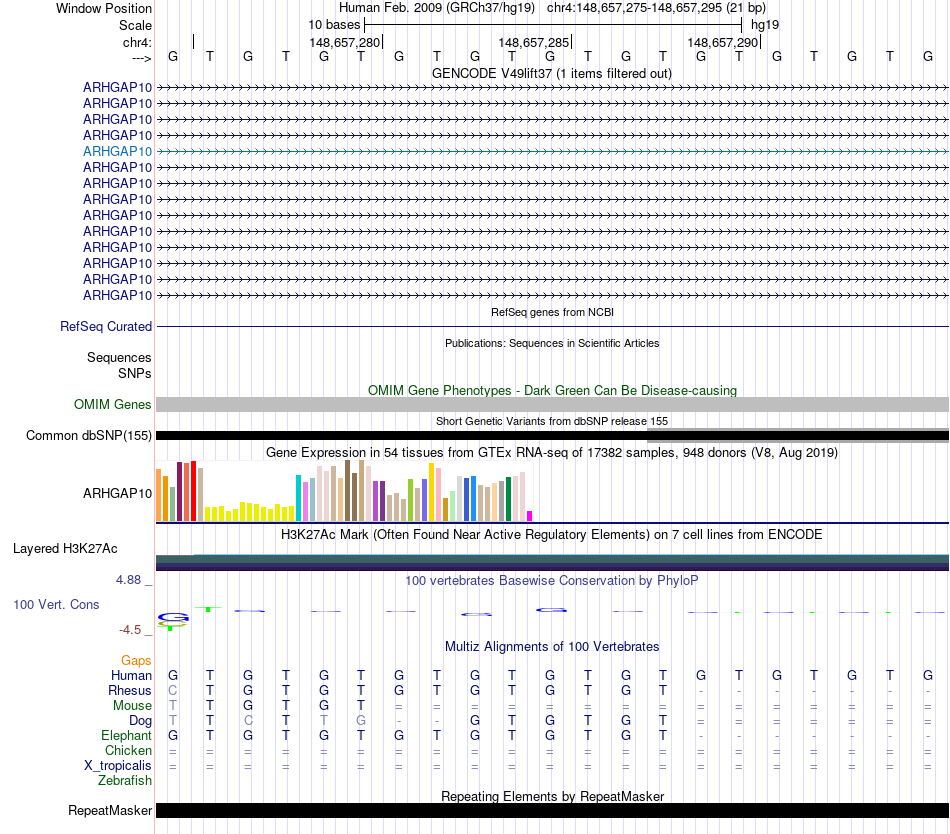This screenshot has height=834, width=950.
Task: Open the RefSeq genes from NCBI title
Action: pyautogui.click(x=552, y=313)
